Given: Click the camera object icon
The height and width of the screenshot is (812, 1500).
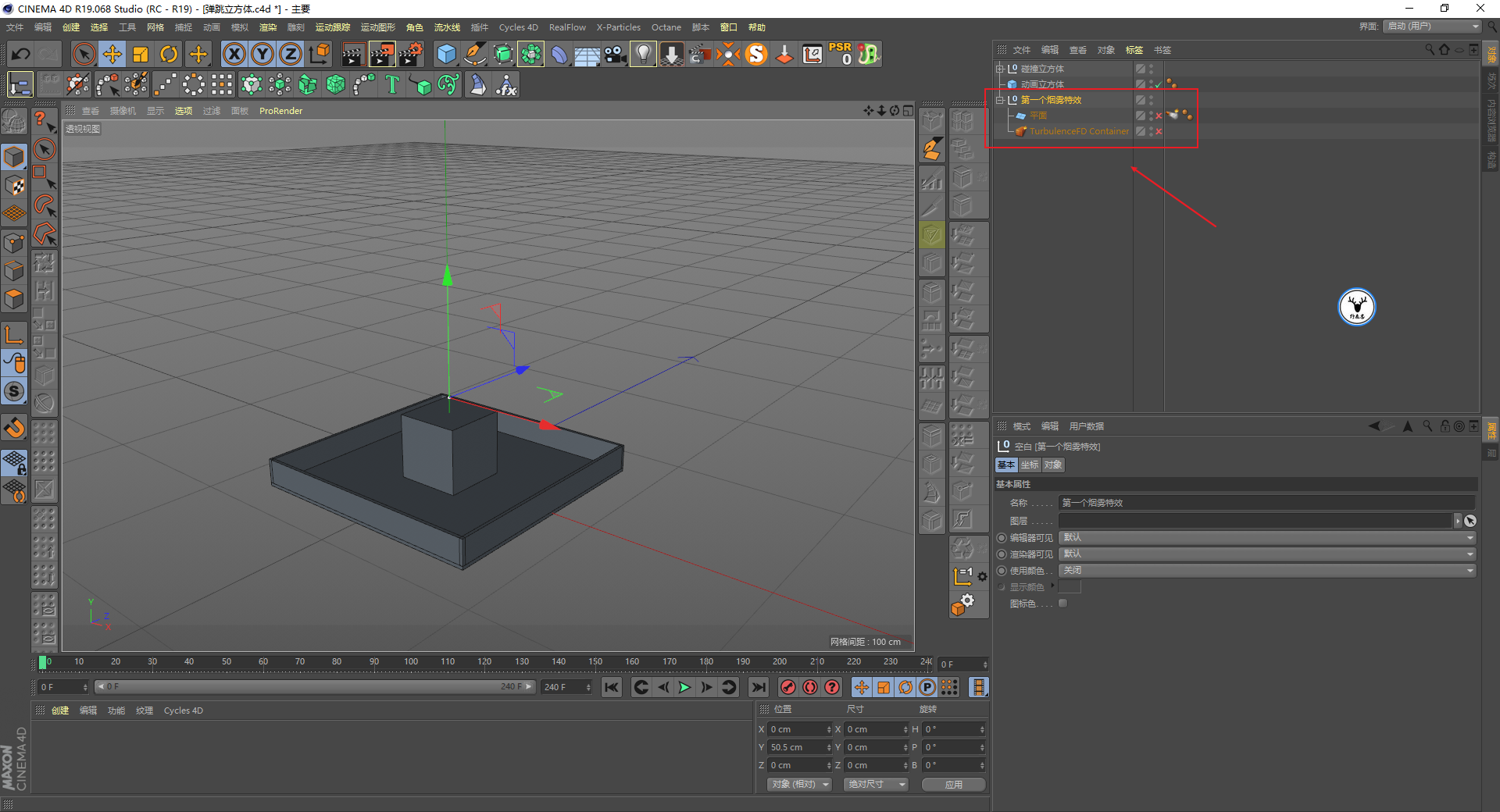Looking at the screenshot, I should pos(616,54).
